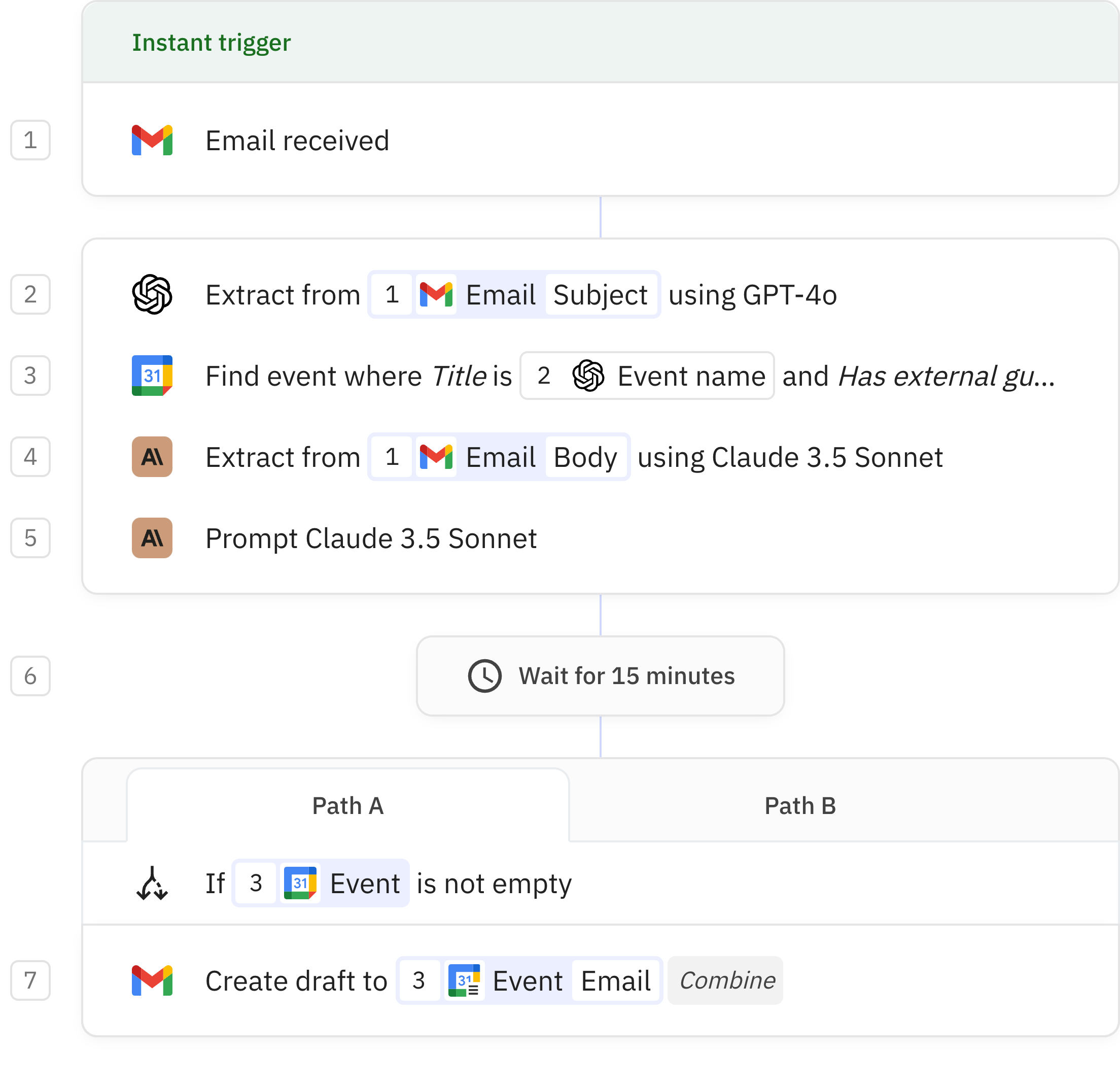The height and width of the screenshot is (1086, 1120).
Task: Click the Combine tag in the draft step
Action: coord(725,980)
